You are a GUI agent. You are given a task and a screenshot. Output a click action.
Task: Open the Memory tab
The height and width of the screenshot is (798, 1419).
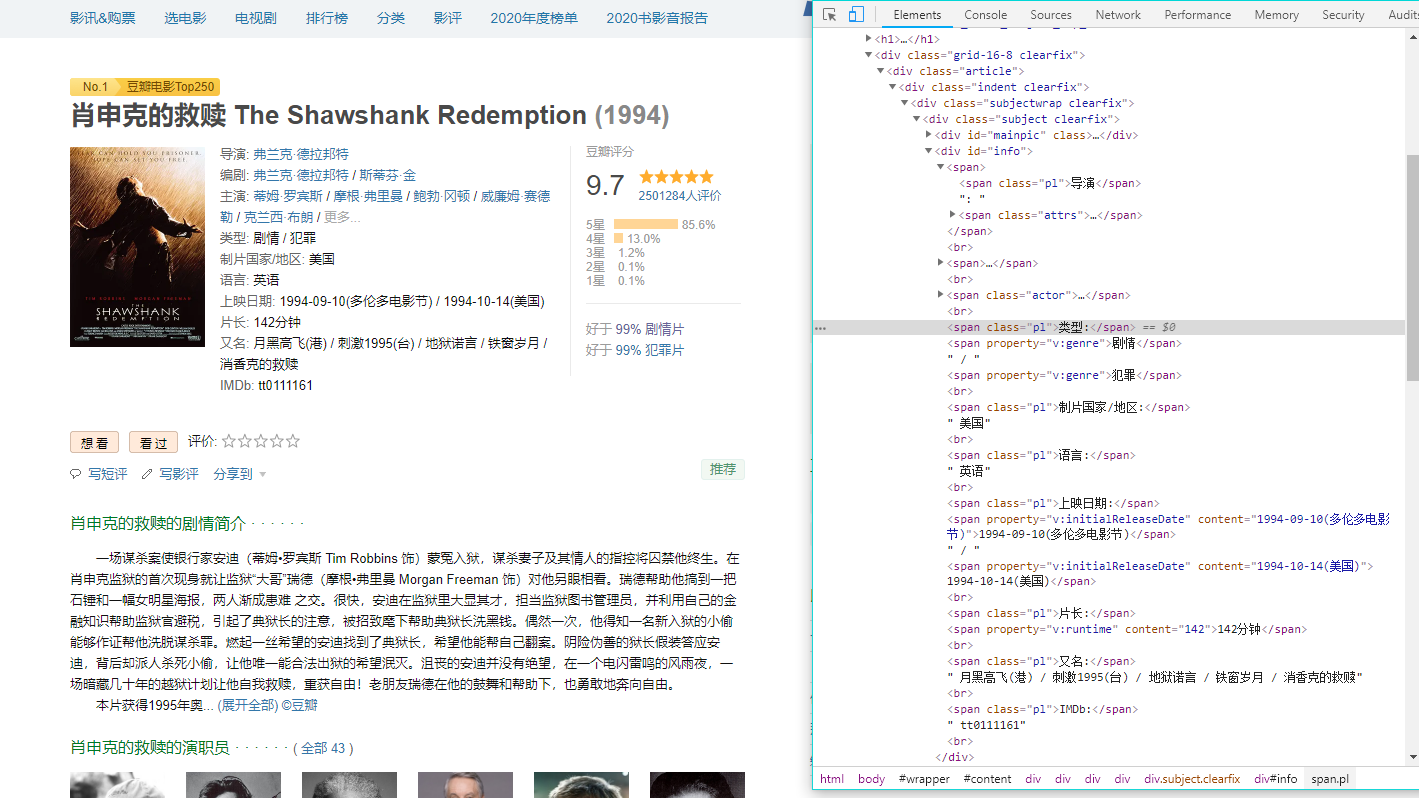pos(1276,15)
